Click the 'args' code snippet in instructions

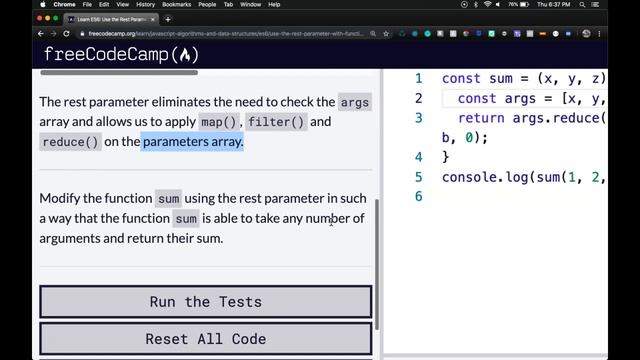coord(355,102)
